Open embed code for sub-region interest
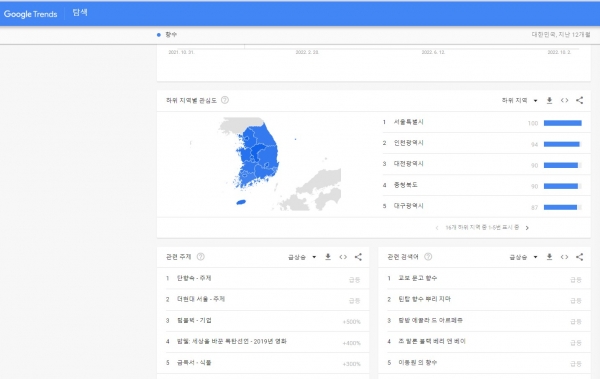Viewport: 600px width, 379px height. tap(564, 100)
